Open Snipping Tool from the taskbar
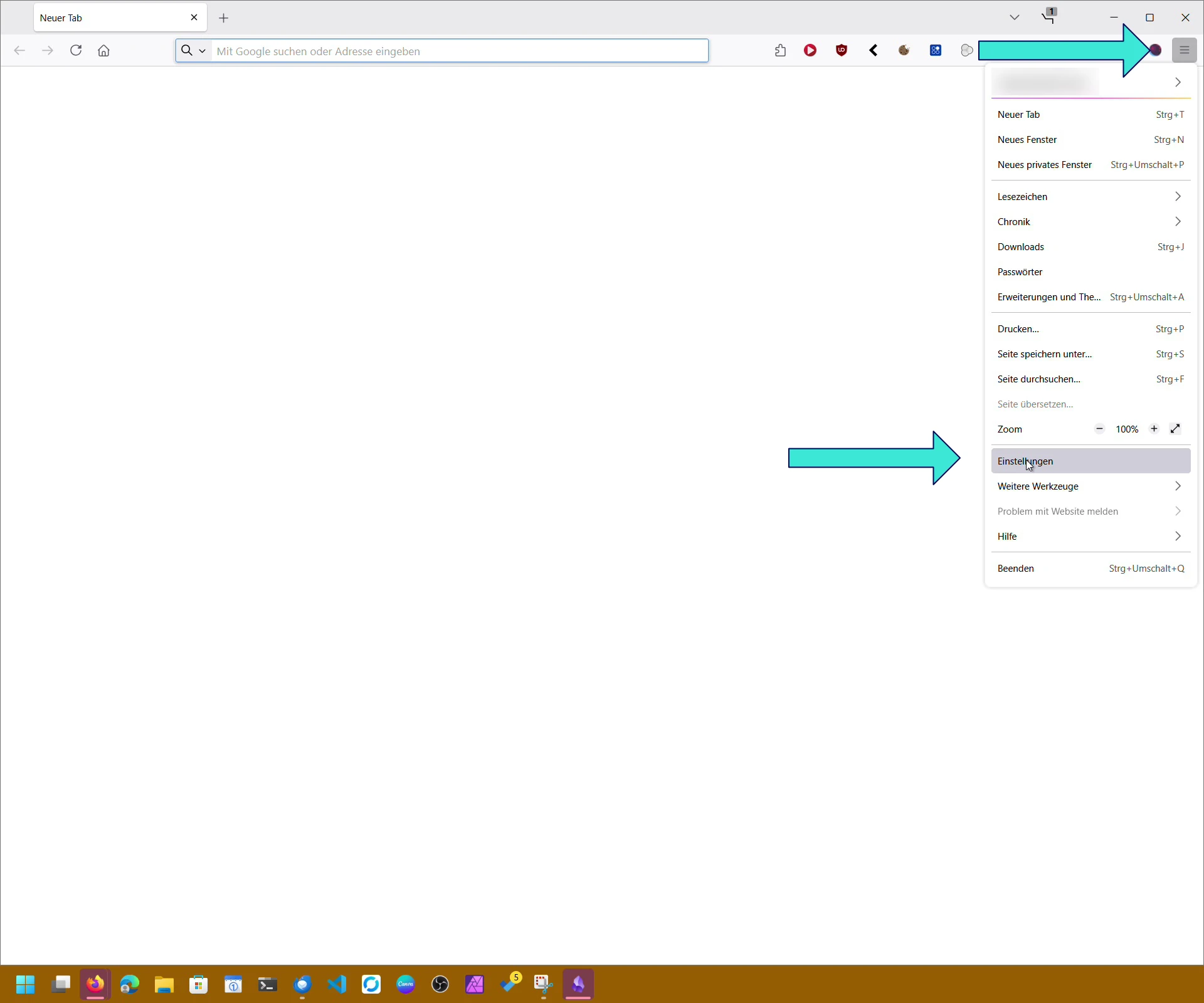This screenshot has width=1204, height=1003. pyautogui.click(x=544, y=985)
